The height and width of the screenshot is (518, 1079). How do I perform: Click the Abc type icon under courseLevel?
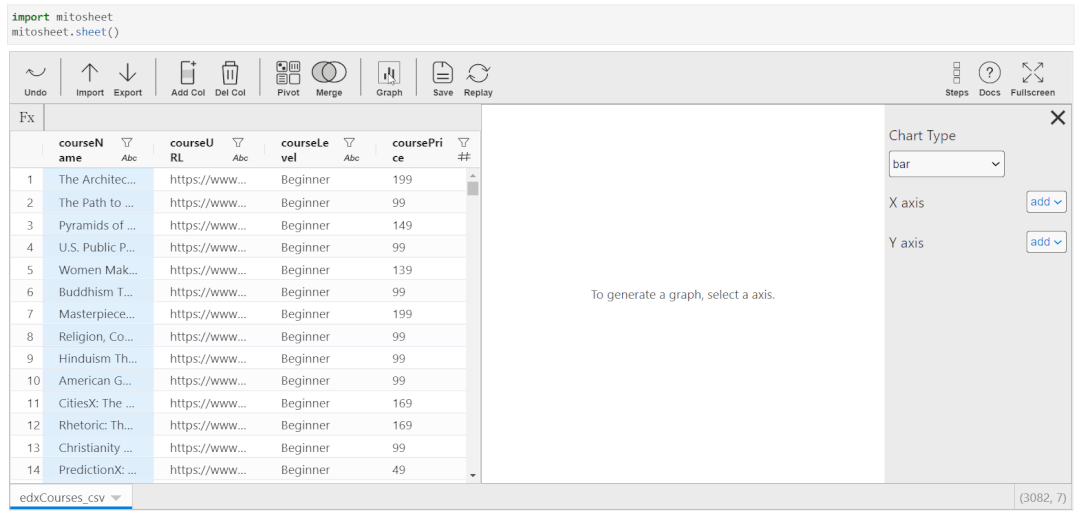(351, 158)
